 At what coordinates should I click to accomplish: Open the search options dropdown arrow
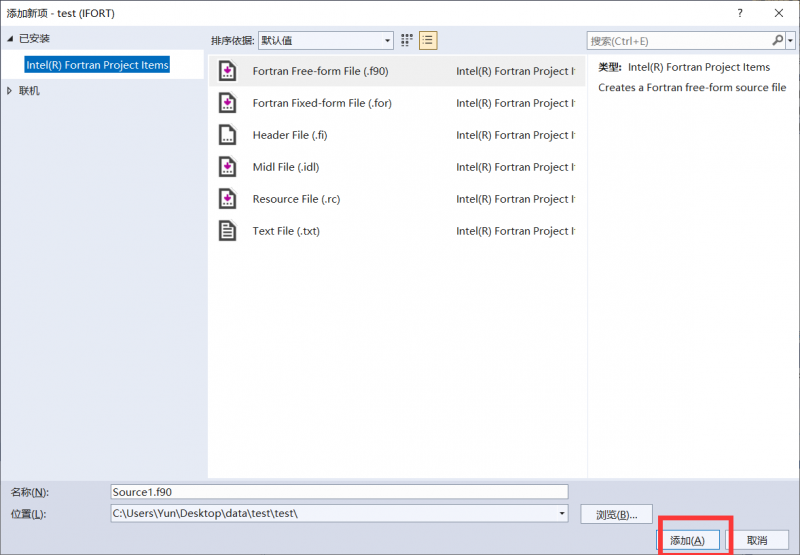(791, 40)
